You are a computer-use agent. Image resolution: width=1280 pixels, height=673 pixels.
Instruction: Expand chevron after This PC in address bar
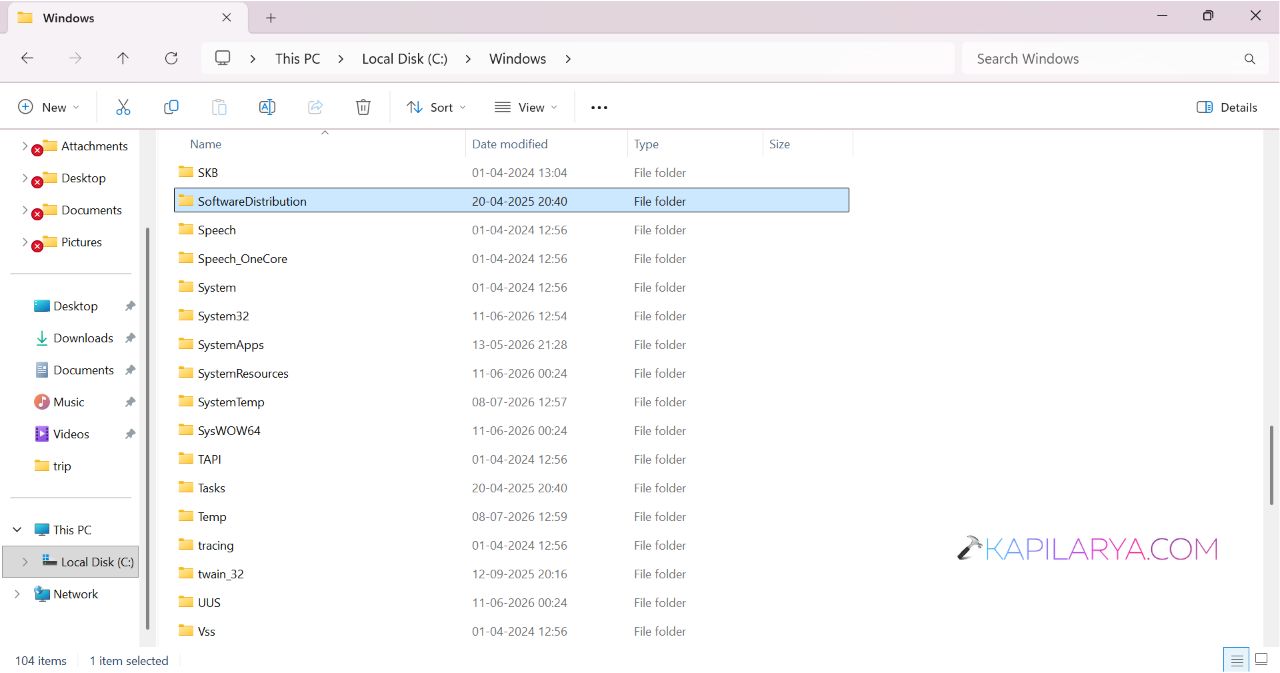(x=340, y=59)
